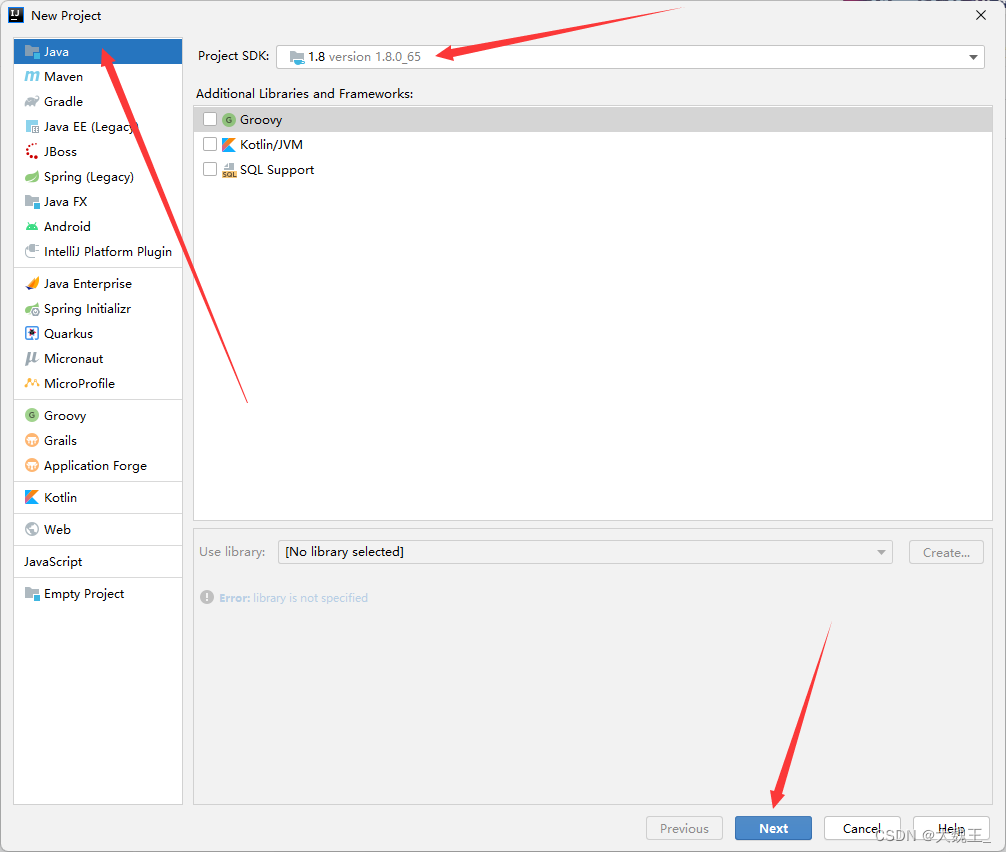
Task: Click the Kotlin icon in sidebar
Action: pos(32,497)
